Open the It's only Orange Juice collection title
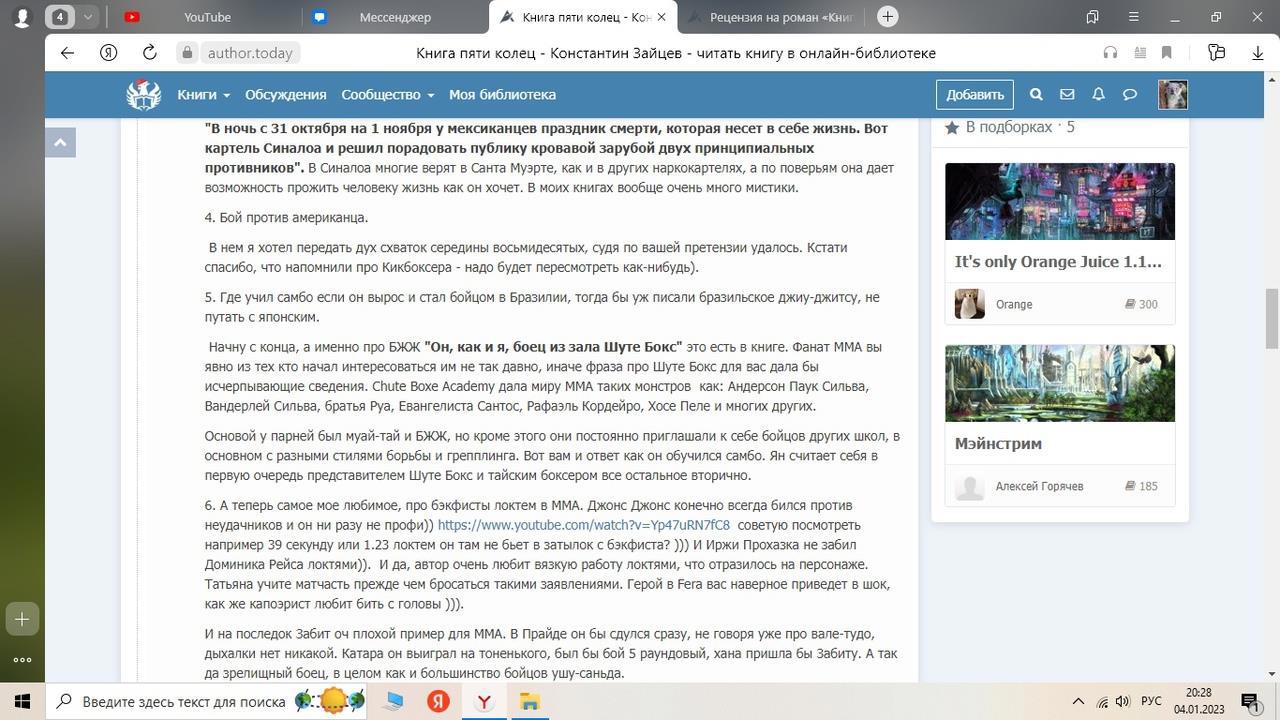The image size is (1280, 720). (1058, 262)
